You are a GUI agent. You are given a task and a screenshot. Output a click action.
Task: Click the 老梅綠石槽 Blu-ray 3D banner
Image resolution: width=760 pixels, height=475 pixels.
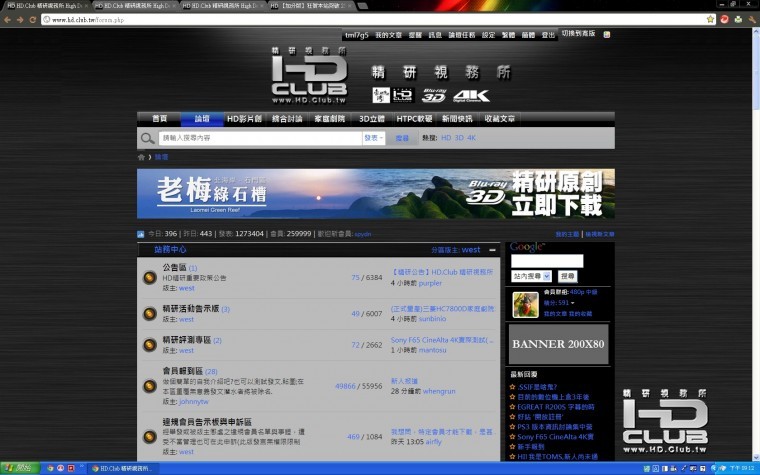tap(376, 194)
